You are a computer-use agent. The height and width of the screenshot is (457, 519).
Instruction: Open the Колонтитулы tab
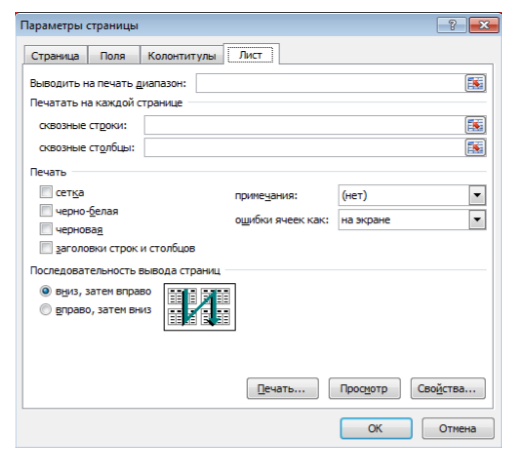click(x=182, y=55)
